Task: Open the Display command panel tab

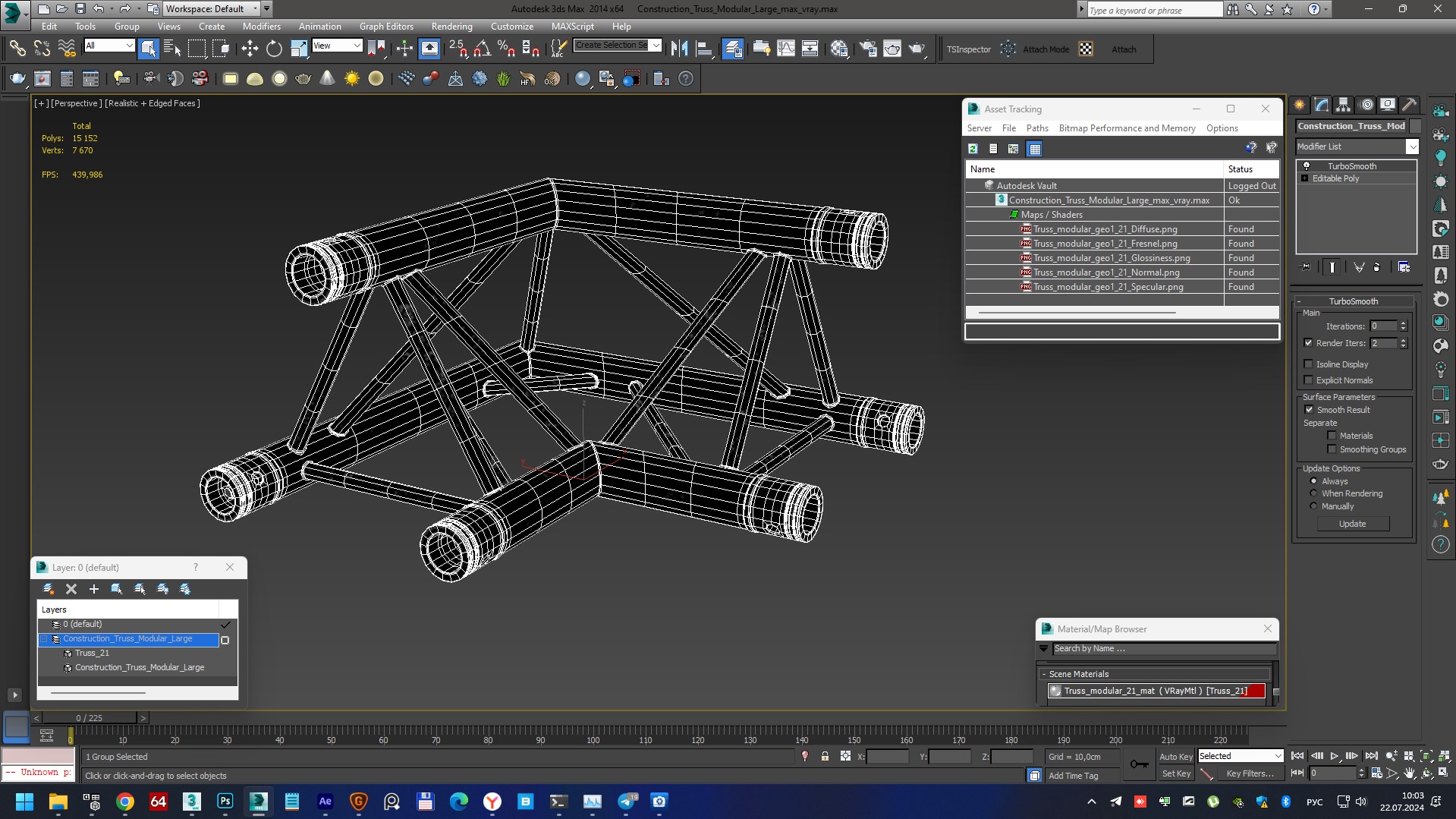Action: click(1388, 105)
